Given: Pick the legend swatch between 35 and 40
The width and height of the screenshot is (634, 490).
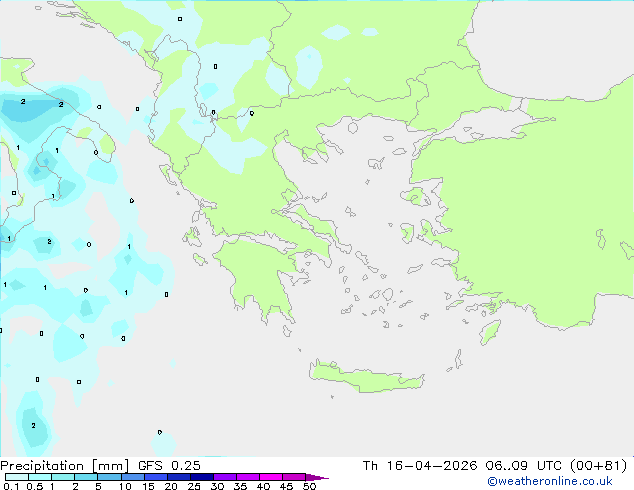Looking at the screenshot, I should tap(248, 477).
